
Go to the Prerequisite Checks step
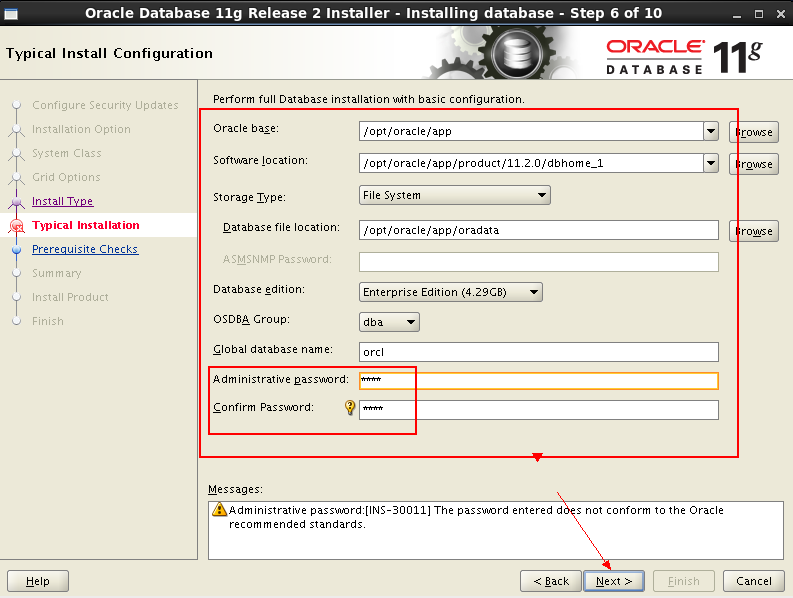pyautogui.click(x=85, y=249)
